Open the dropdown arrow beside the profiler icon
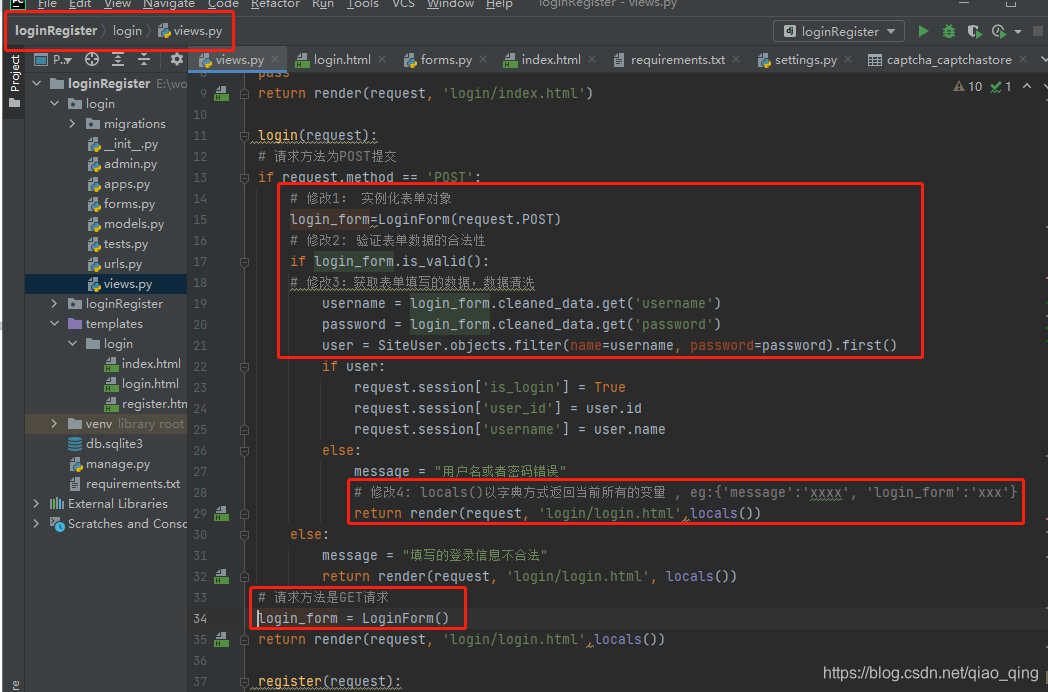This screenshot has width=1048, height=692. (1018, 31)
